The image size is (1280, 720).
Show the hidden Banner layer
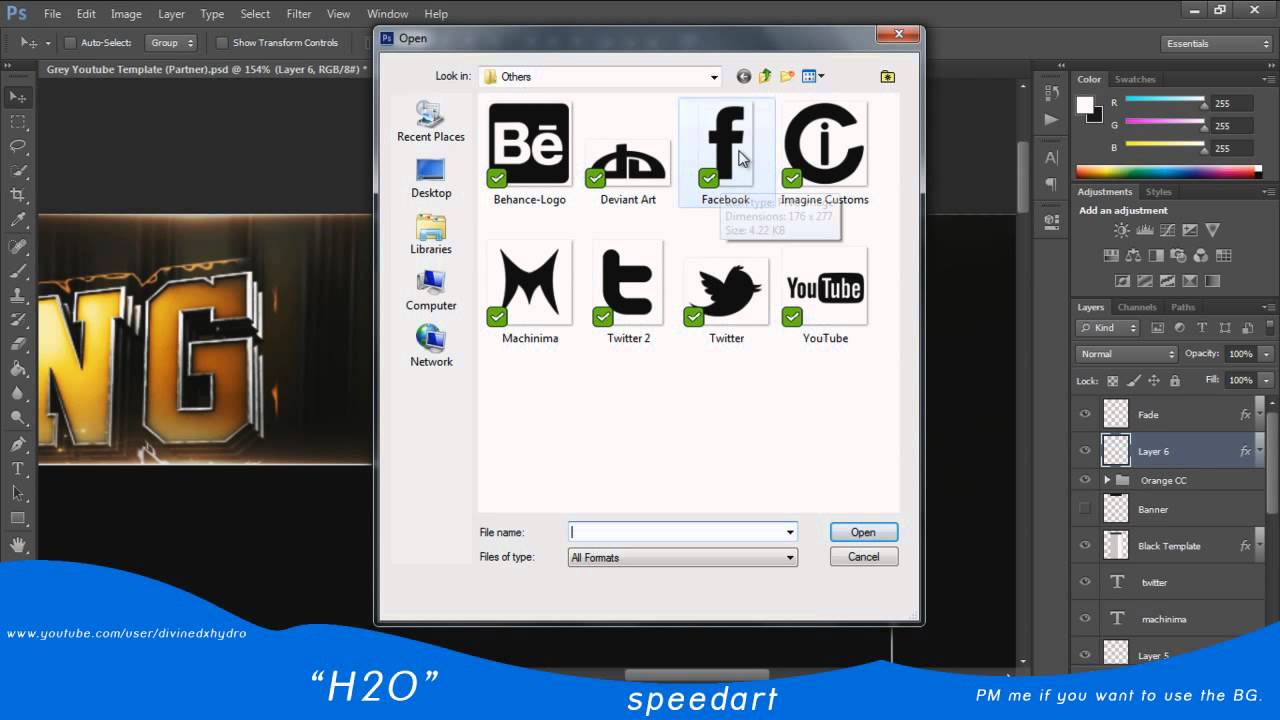click(1085, 509)
